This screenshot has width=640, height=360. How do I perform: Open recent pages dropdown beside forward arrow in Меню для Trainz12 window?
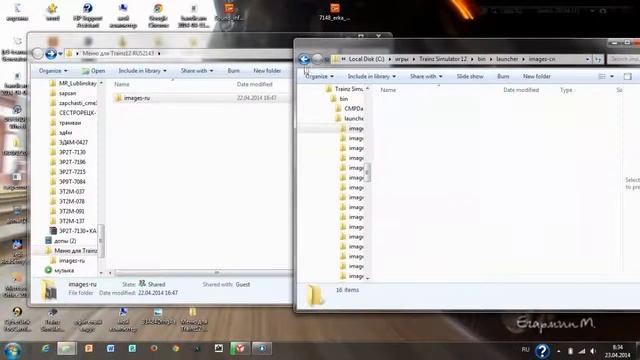point(60,53)
